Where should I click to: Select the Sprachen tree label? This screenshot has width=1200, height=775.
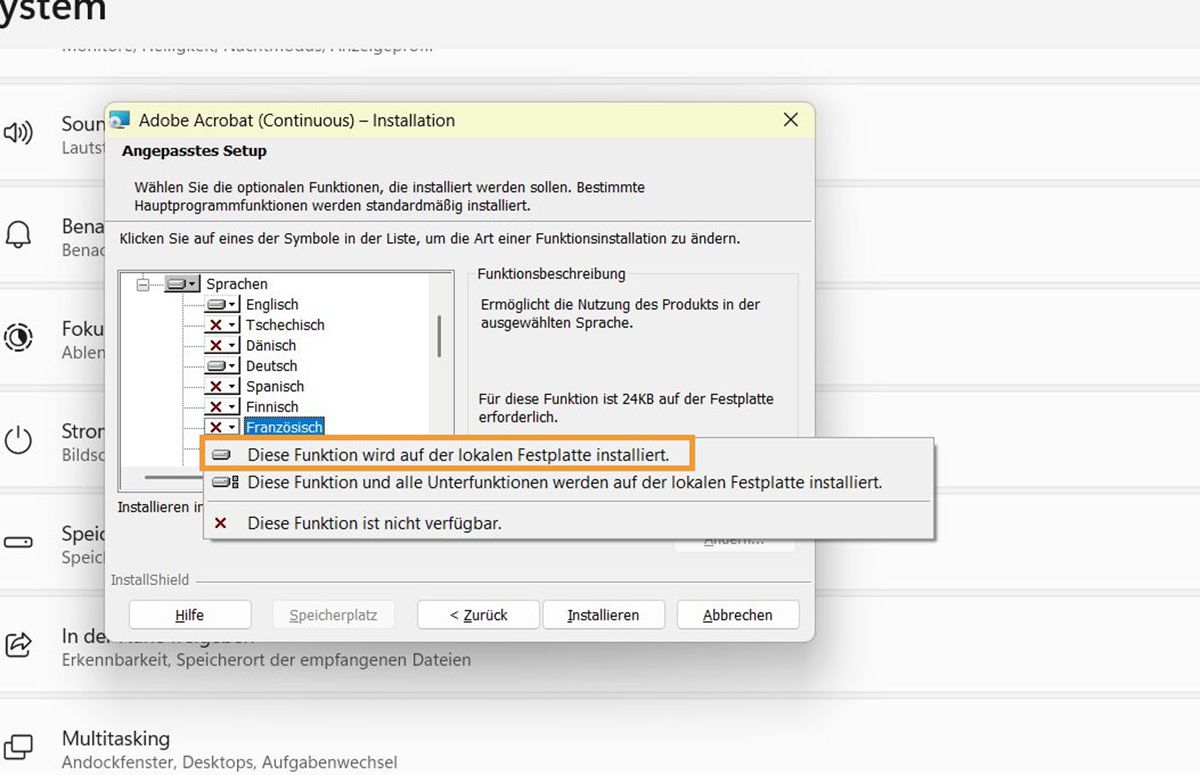click(x=237, y=284)
